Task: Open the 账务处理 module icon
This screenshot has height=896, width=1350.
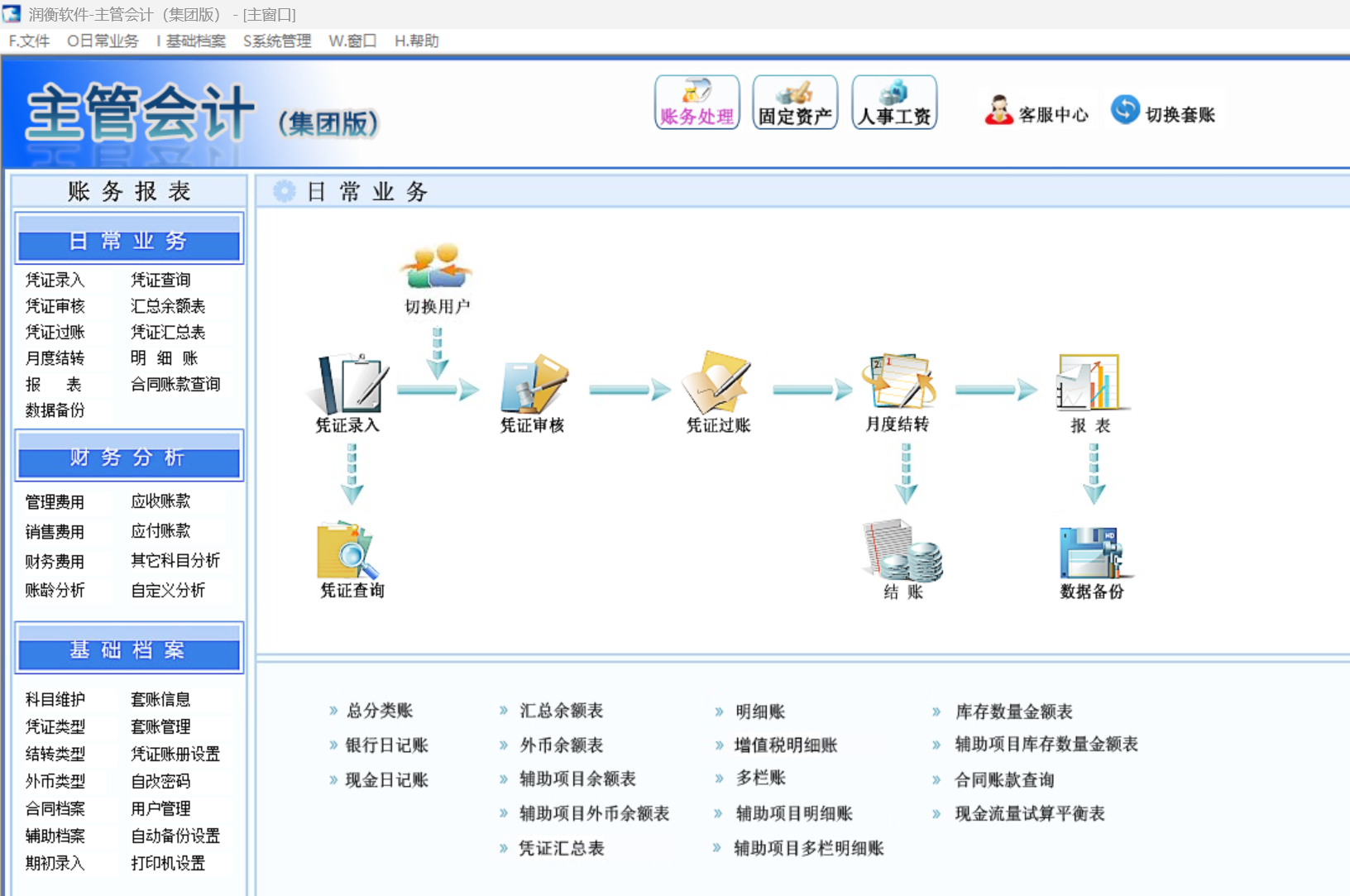Action: (697, 102)
